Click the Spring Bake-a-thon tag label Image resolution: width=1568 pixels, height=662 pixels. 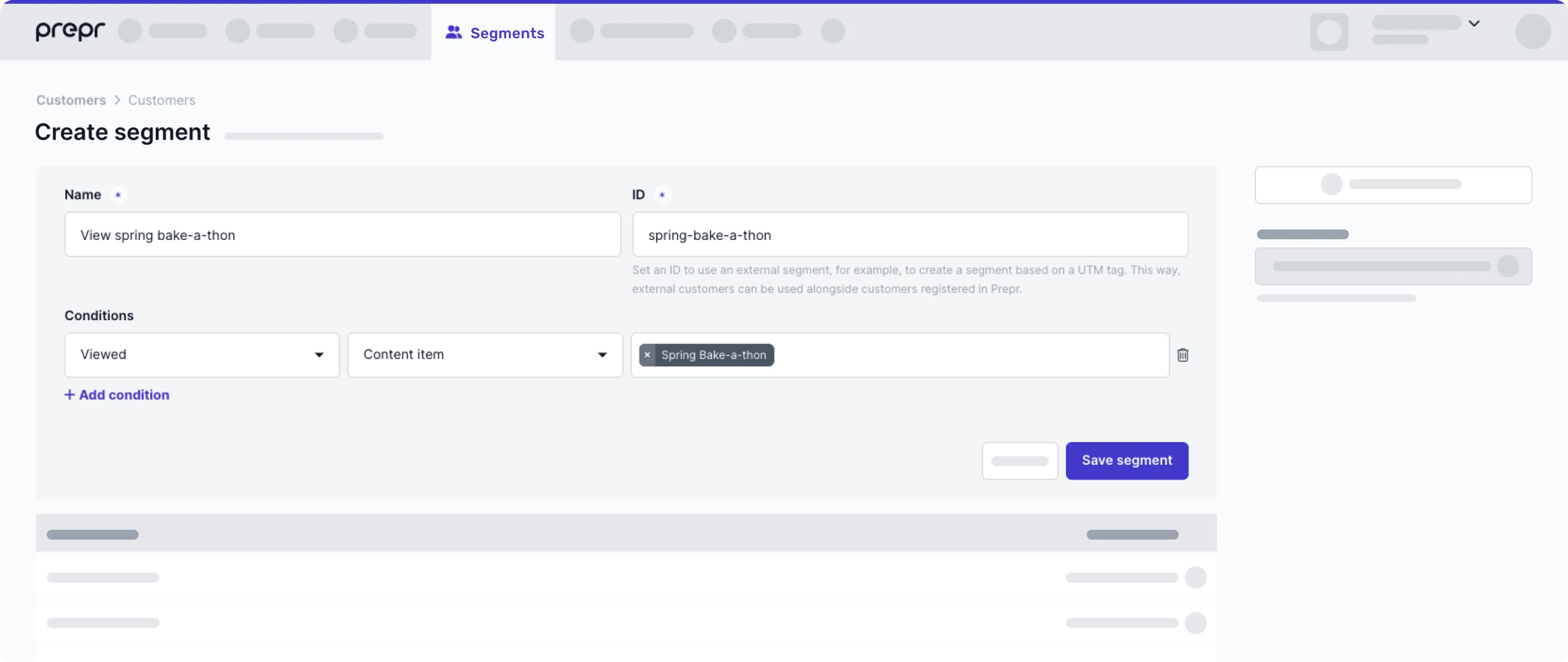pyautogui.click(x=713, y=355)
